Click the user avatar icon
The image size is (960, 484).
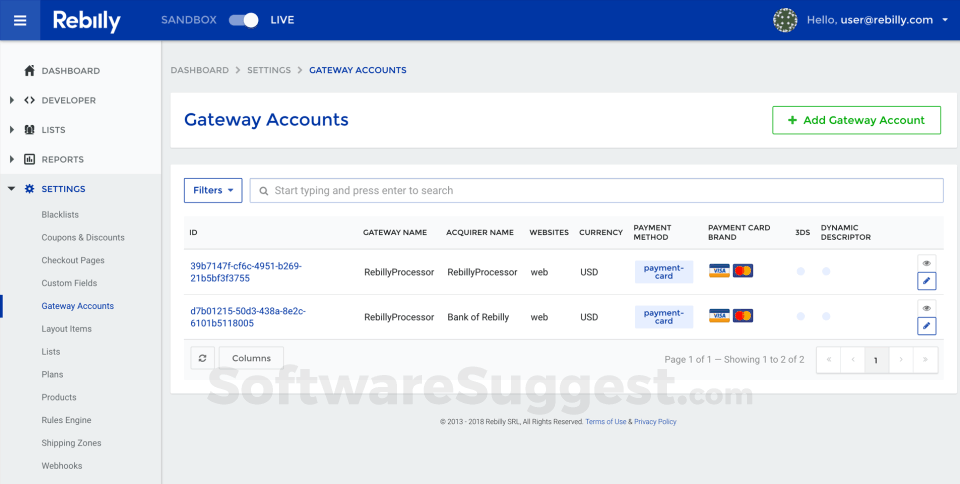click(x=786, y=20)
